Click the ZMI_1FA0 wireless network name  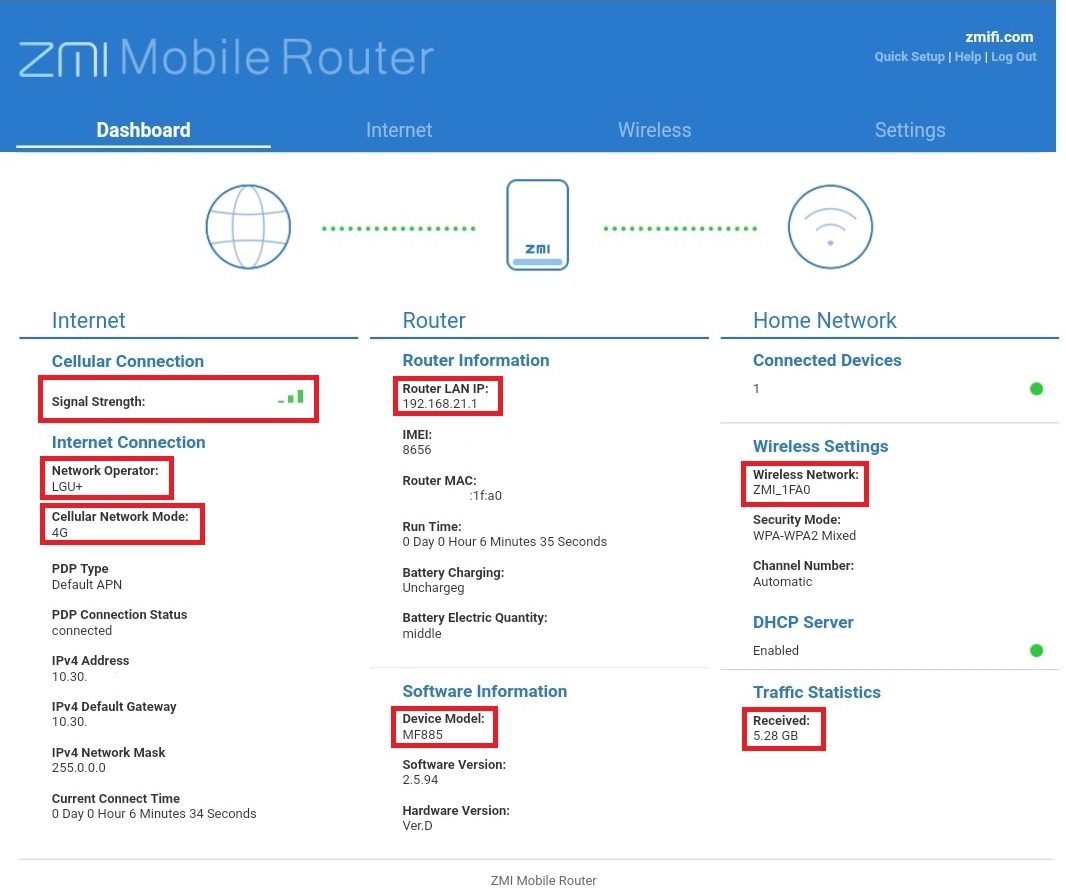click(781, 489)
